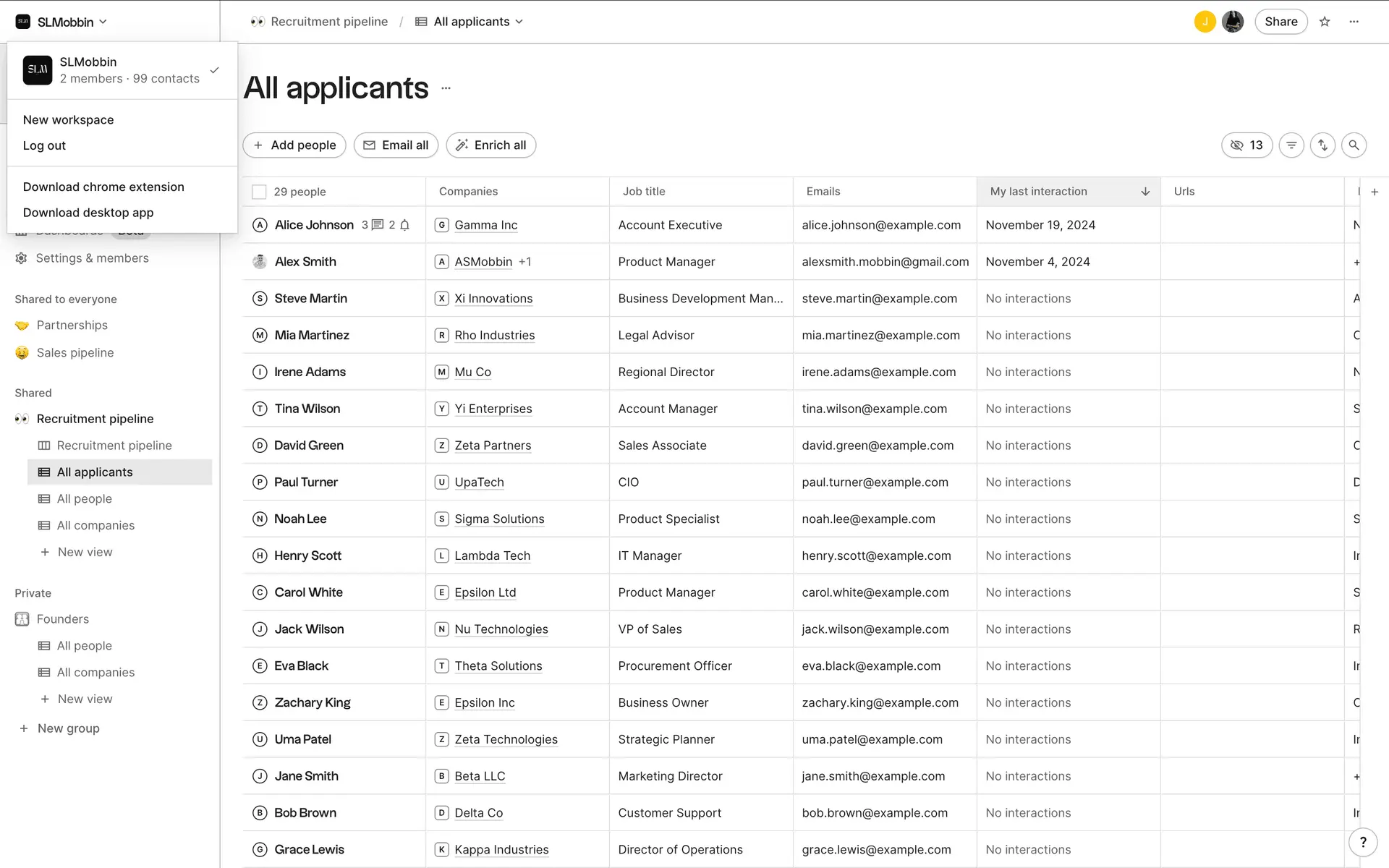Select the SLMobbin workspace with checkmark

tap(122, 70)
